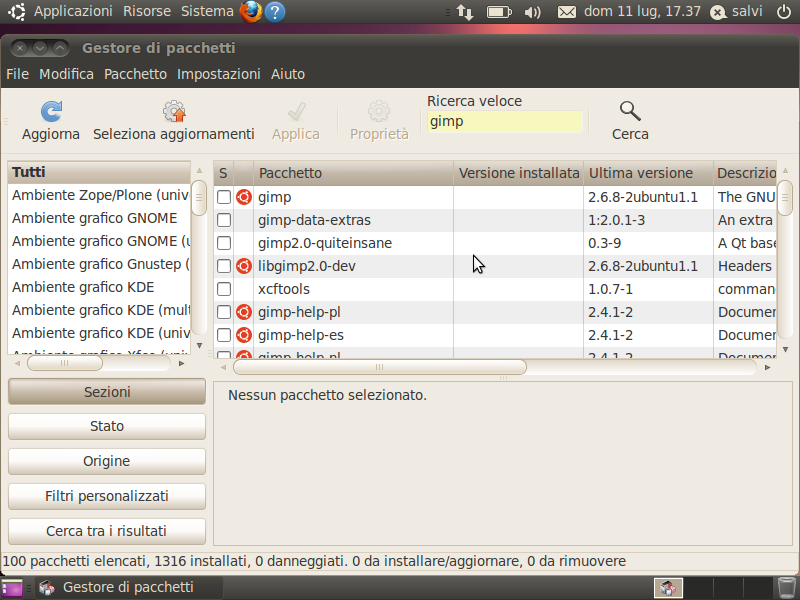Open the Impostazioni menu
This screenshot has width=800, height=600.
218,74
